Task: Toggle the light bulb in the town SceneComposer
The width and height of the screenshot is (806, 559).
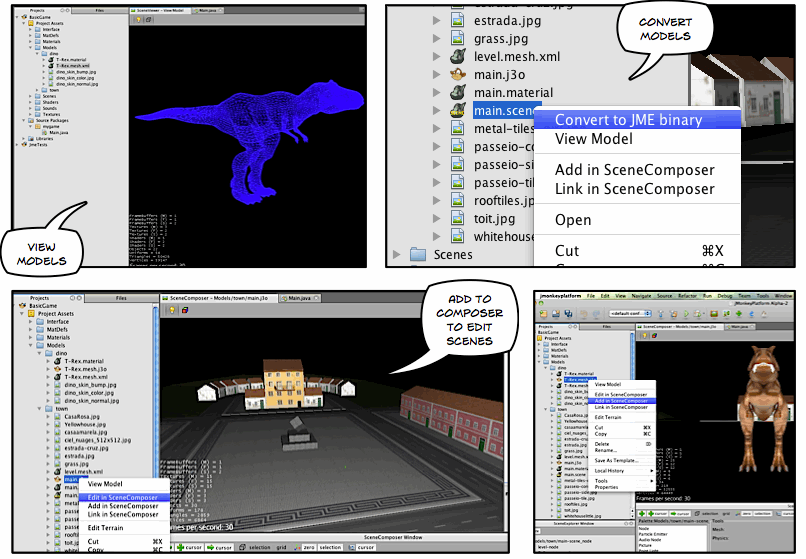Action: (171, 310)
